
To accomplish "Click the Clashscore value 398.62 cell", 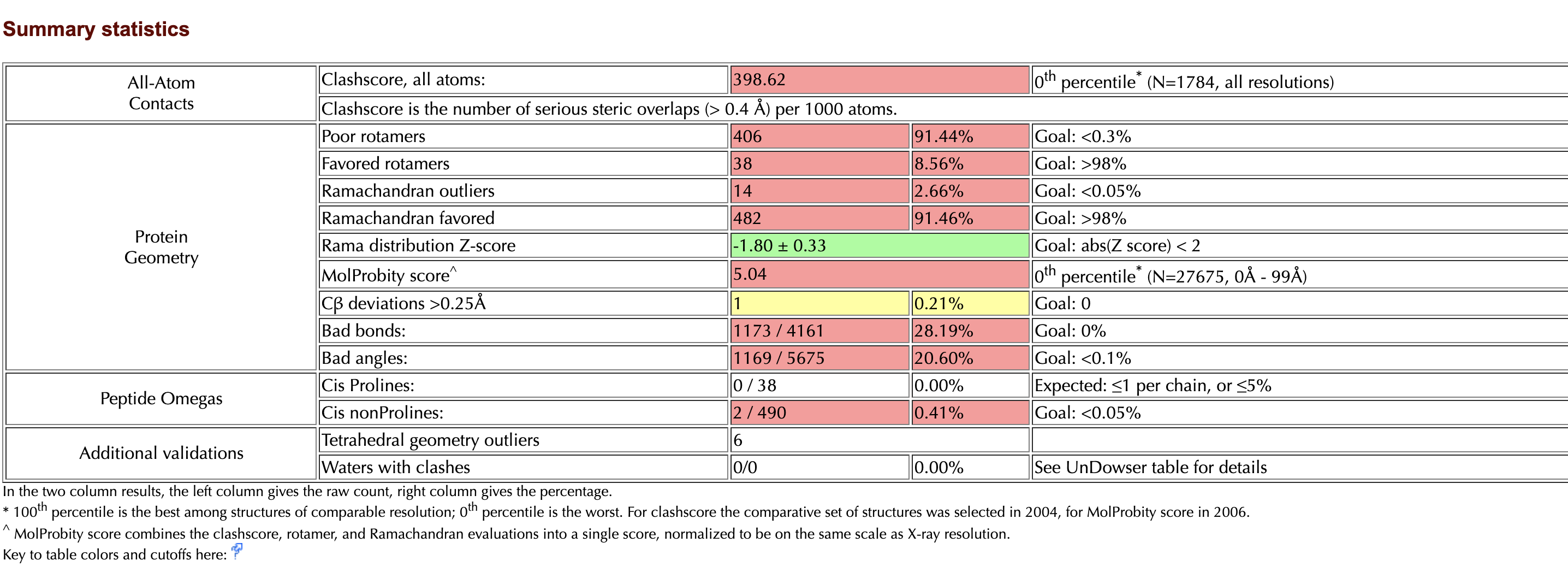I will tap(879, 80).
